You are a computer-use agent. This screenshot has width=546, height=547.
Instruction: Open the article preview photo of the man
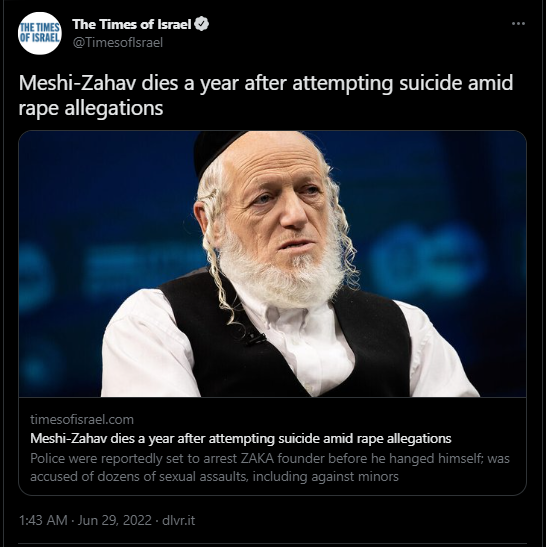[x=272, y=264]
